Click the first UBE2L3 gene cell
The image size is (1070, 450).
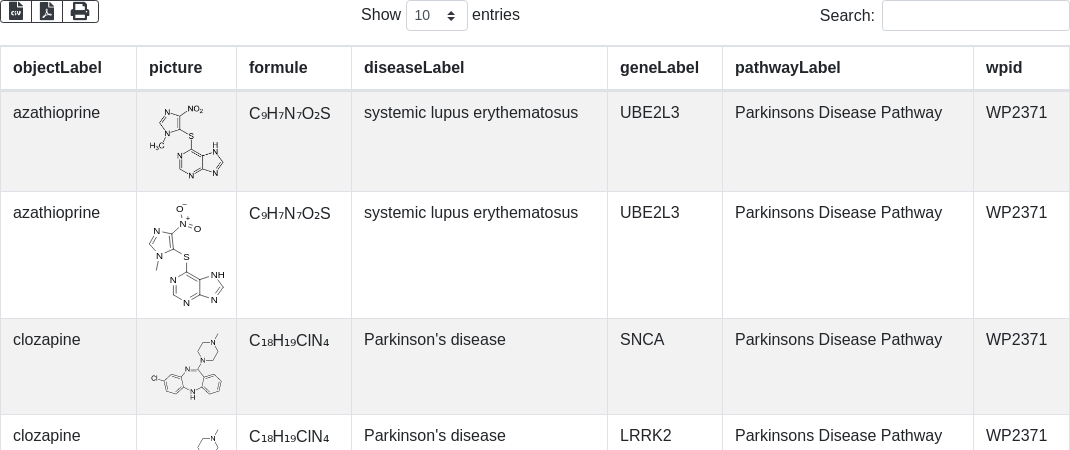click(649, 113)
